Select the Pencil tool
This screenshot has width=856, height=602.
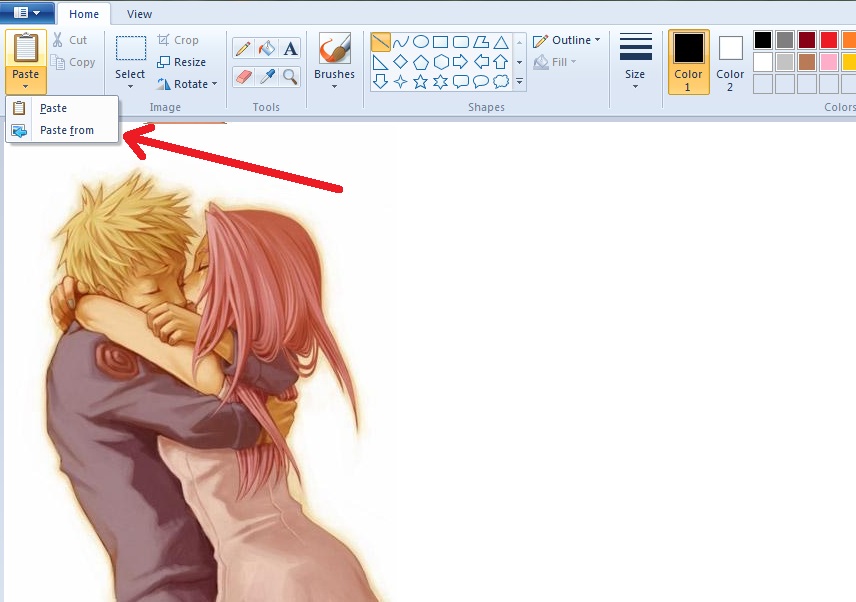click(x=241, y=46)
